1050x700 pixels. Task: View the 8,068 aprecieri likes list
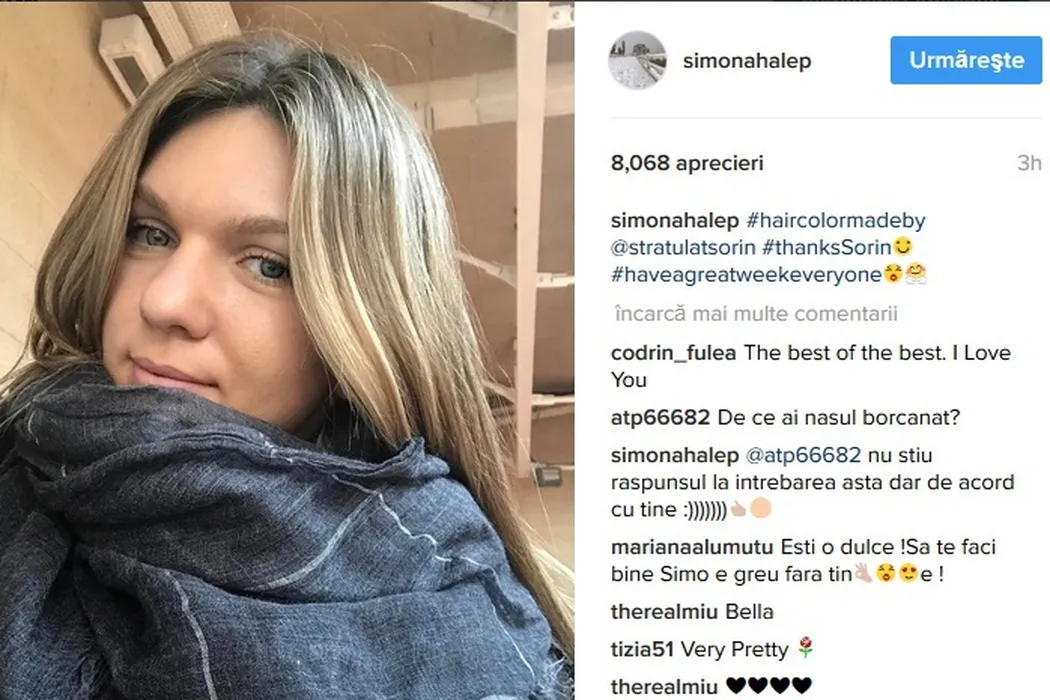(687, 163)
